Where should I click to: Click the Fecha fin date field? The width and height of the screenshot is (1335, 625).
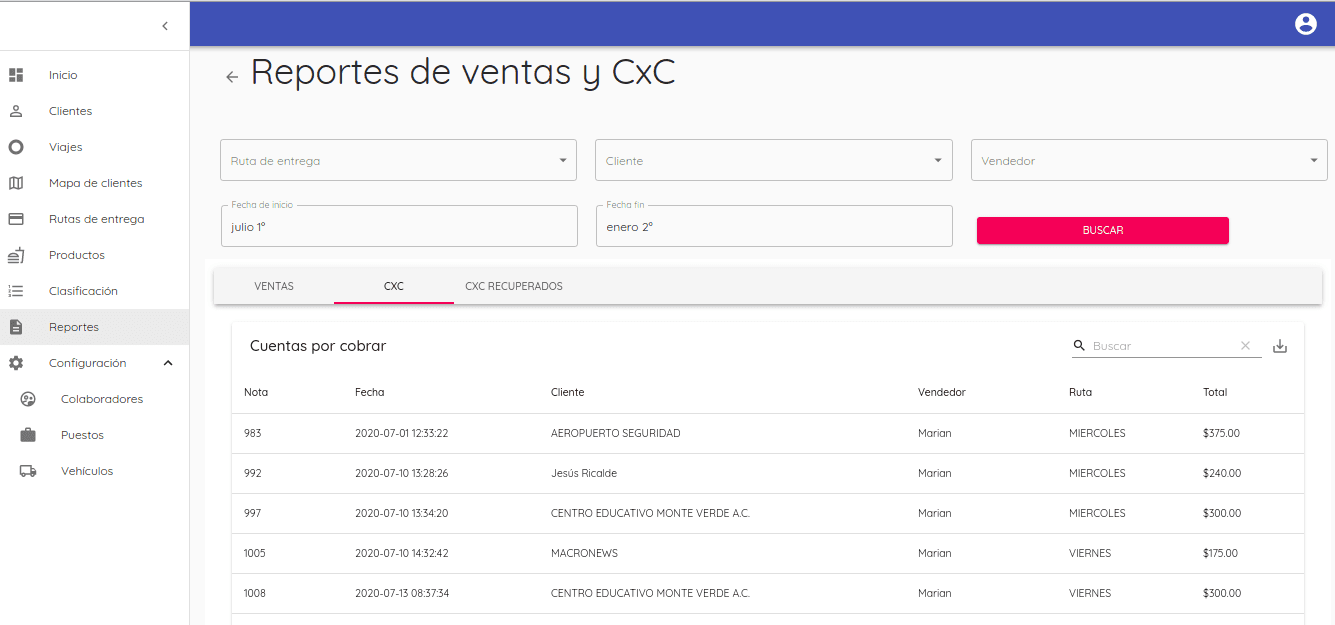click(x=774, y=226)
